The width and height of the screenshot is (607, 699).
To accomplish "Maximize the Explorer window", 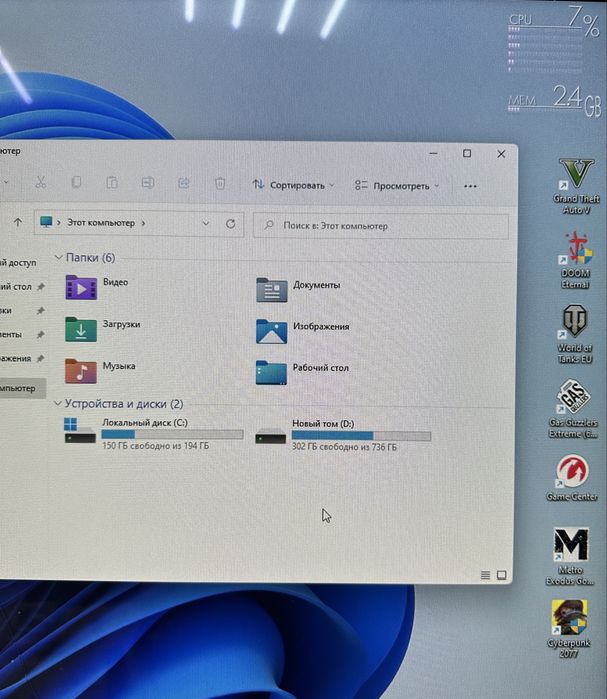I will (467, 153).
